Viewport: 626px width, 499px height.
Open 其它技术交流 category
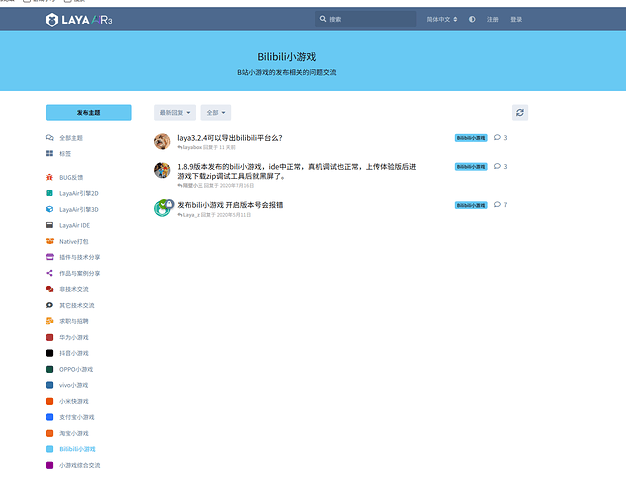[x=70, y=305]
